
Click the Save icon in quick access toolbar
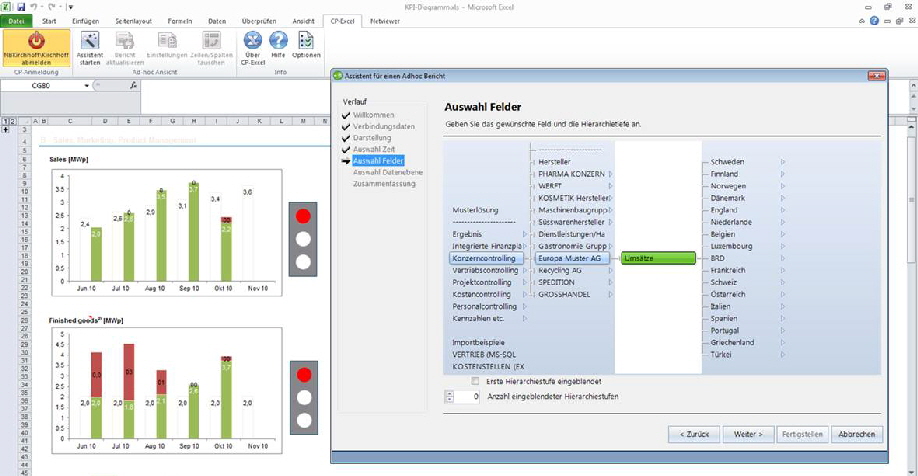[21, 7]
